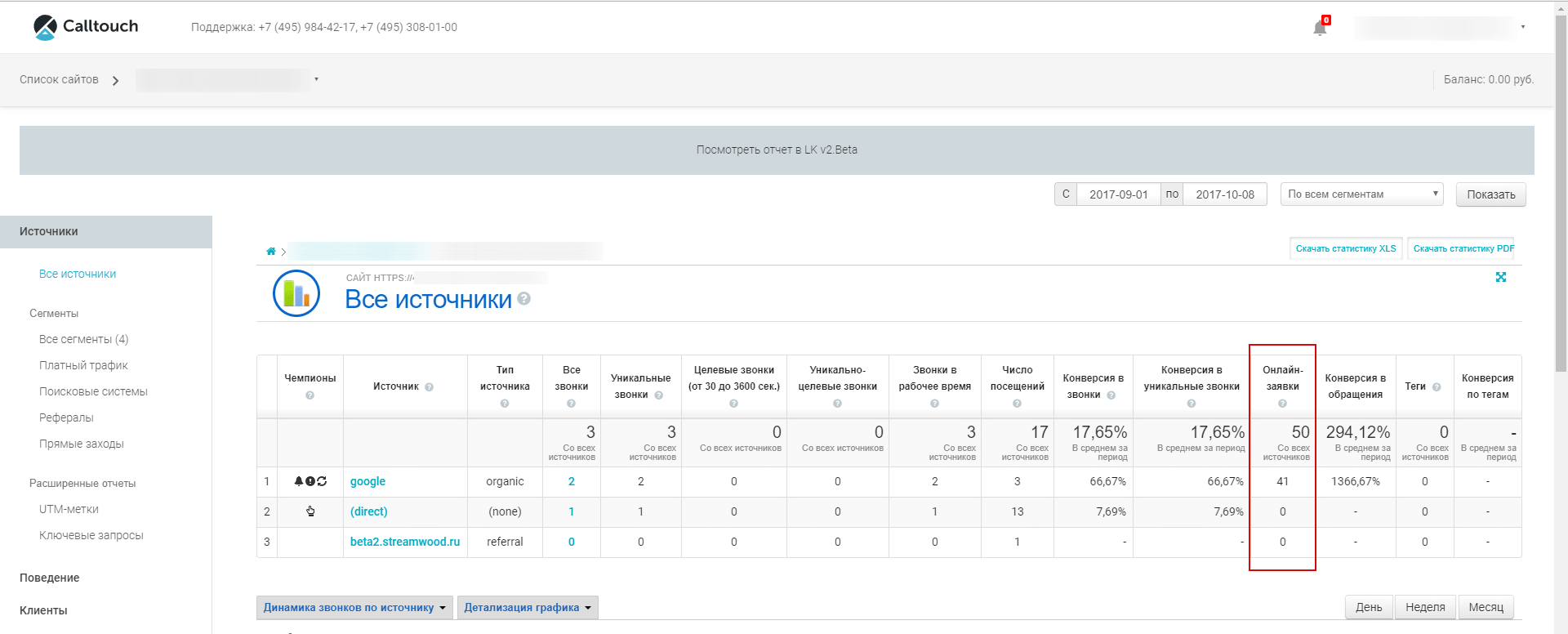The height and width of the screenshot is (634, 1568).
Task: Open Детализация графика dropdown
Action: point(528,607)
